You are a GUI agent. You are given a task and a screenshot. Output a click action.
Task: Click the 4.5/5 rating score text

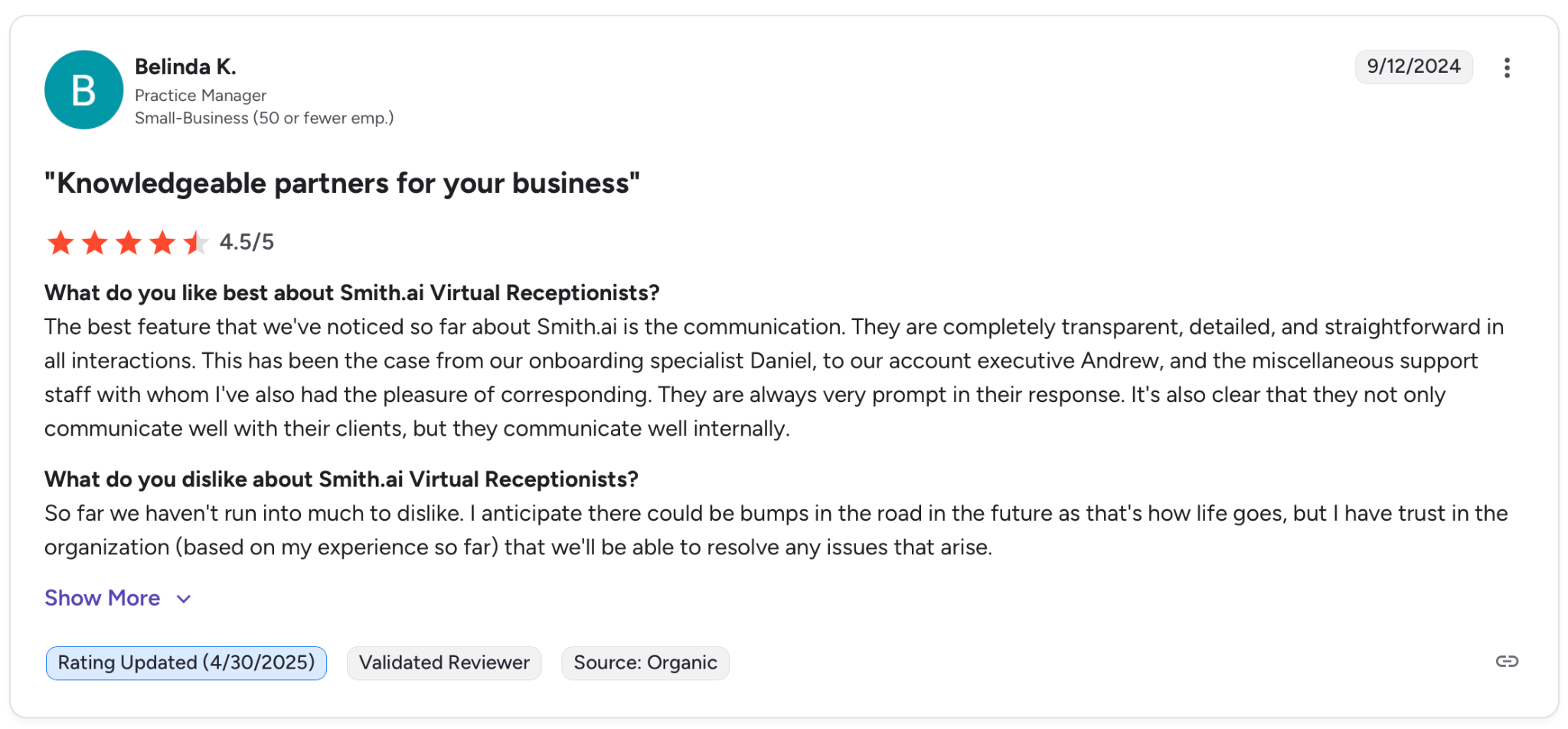click(247, 242)
